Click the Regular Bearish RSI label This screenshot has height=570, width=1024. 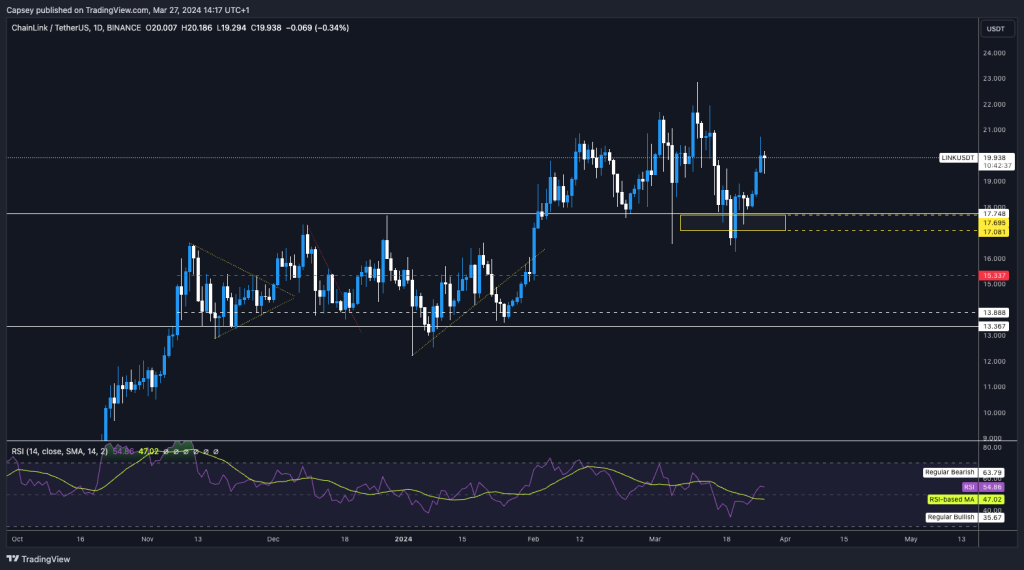(x=949, y=472)
